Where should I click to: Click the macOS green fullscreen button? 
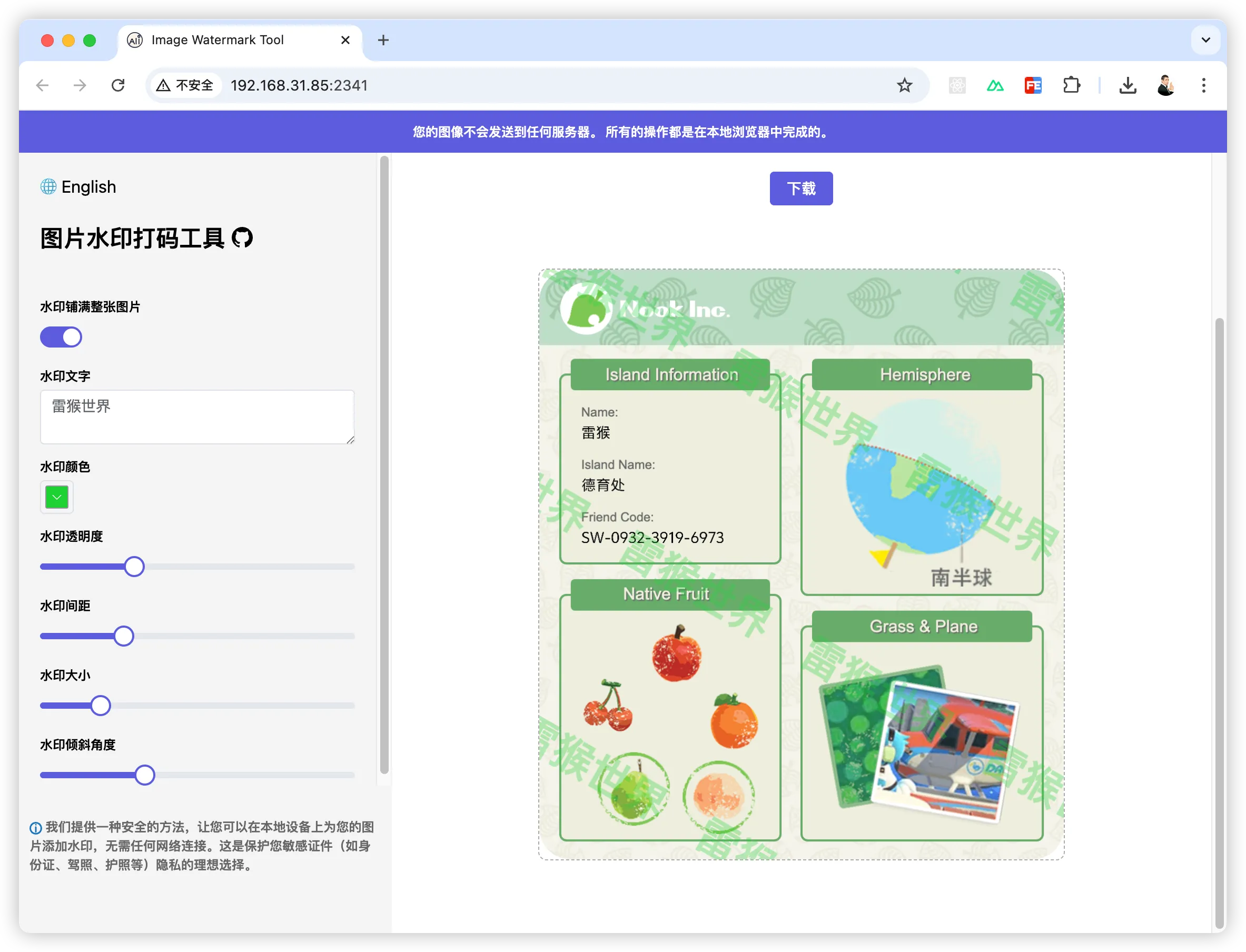90,40
